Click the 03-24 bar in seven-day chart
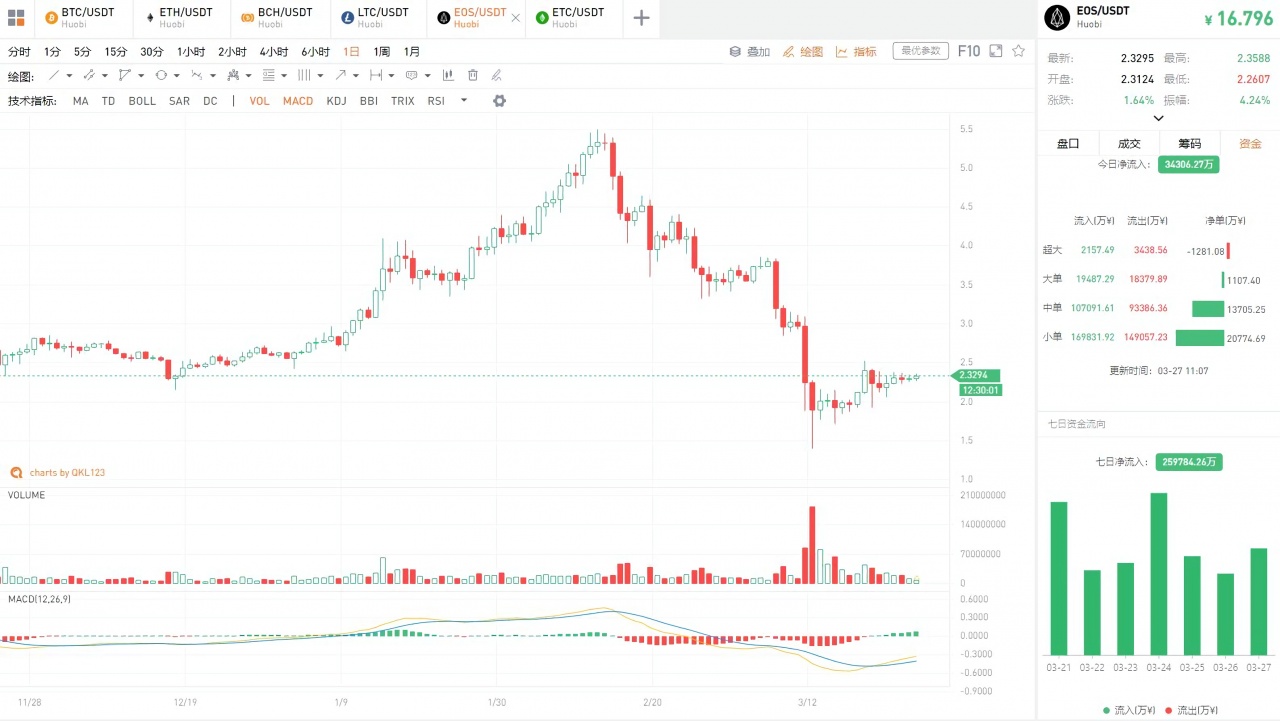This screenshot has width=1280, height=721. (1159, 573)
